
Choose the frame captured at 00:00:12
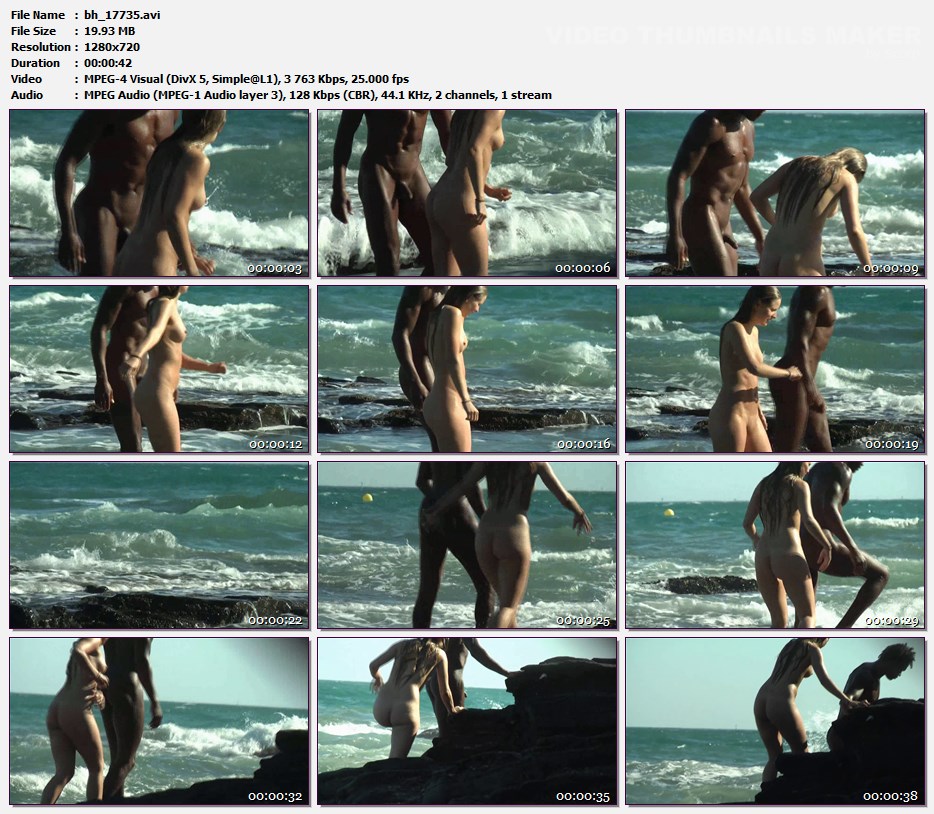[160, 369]
